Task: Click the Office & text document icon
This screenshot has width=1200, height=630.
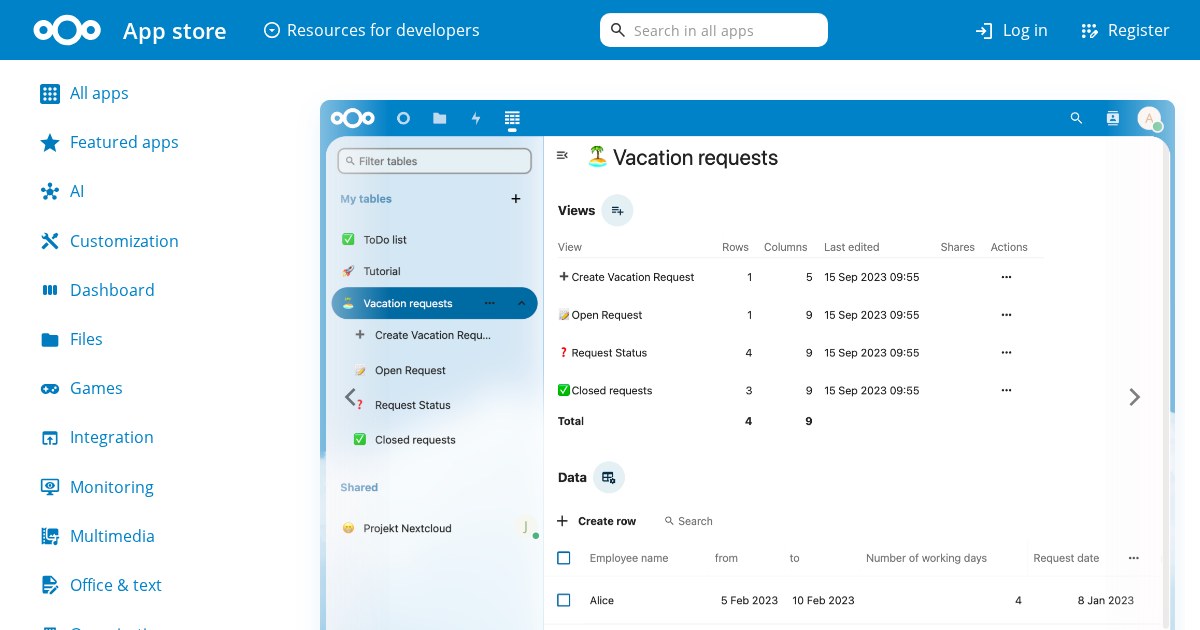Action: click(x=50, y=585)
